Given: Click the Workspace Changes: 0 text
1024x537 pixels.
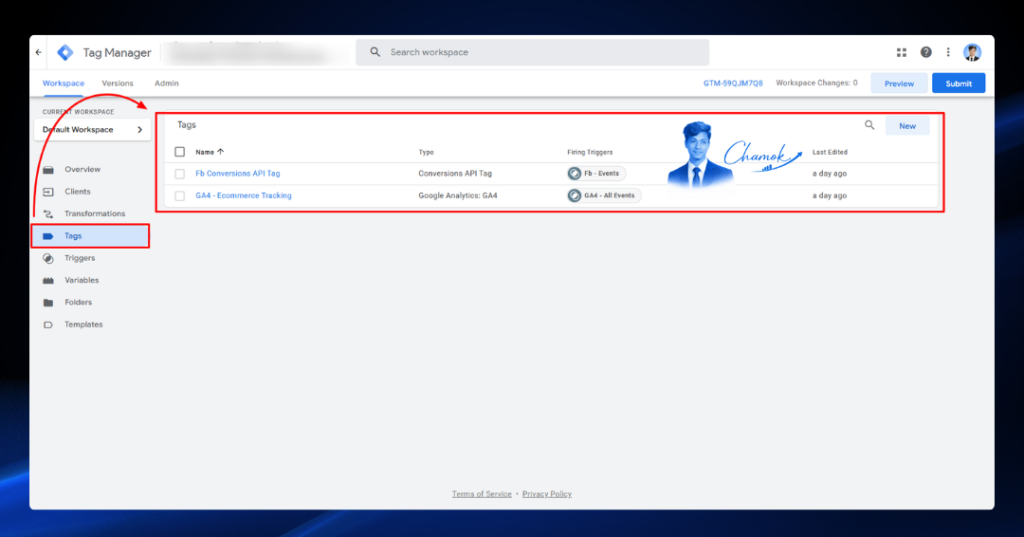Looking at the screenshot, I should 816,83.
